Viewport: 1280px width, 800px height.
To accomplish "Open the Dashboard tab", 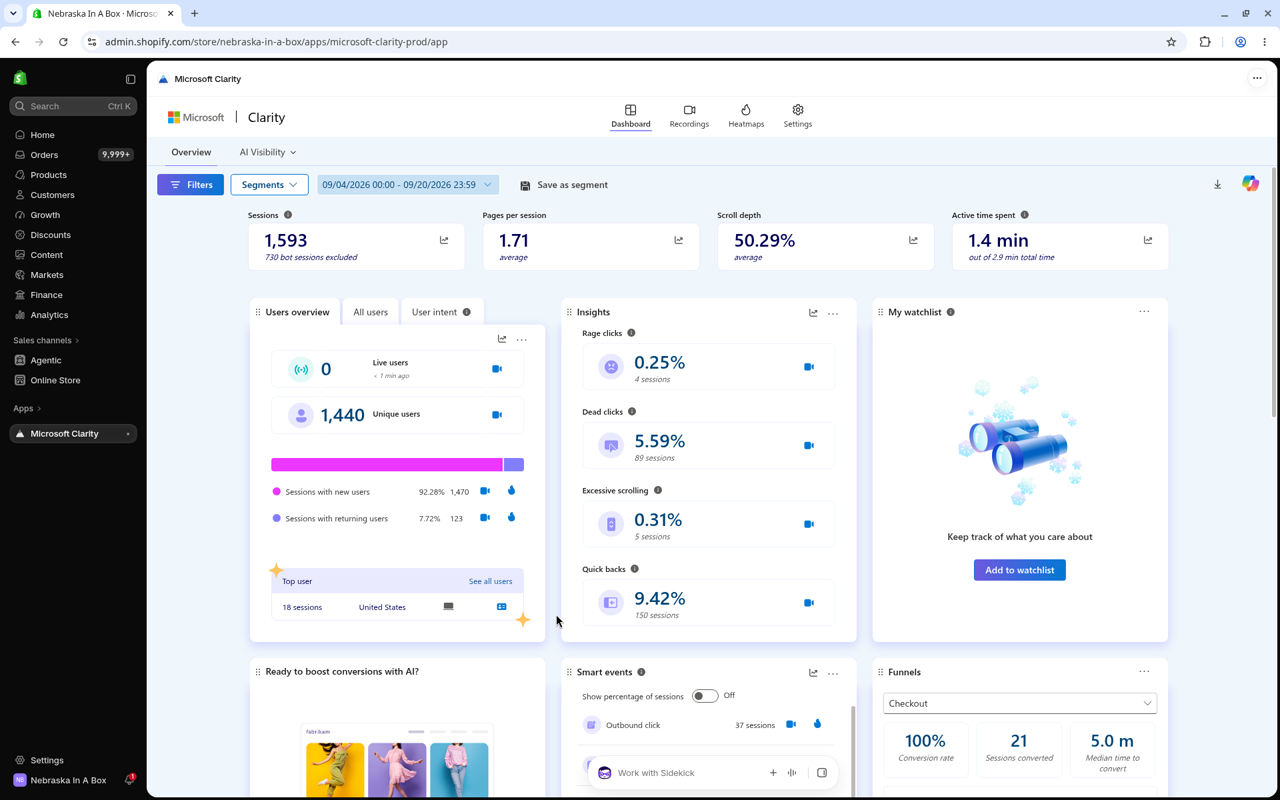I will point(631,116).
